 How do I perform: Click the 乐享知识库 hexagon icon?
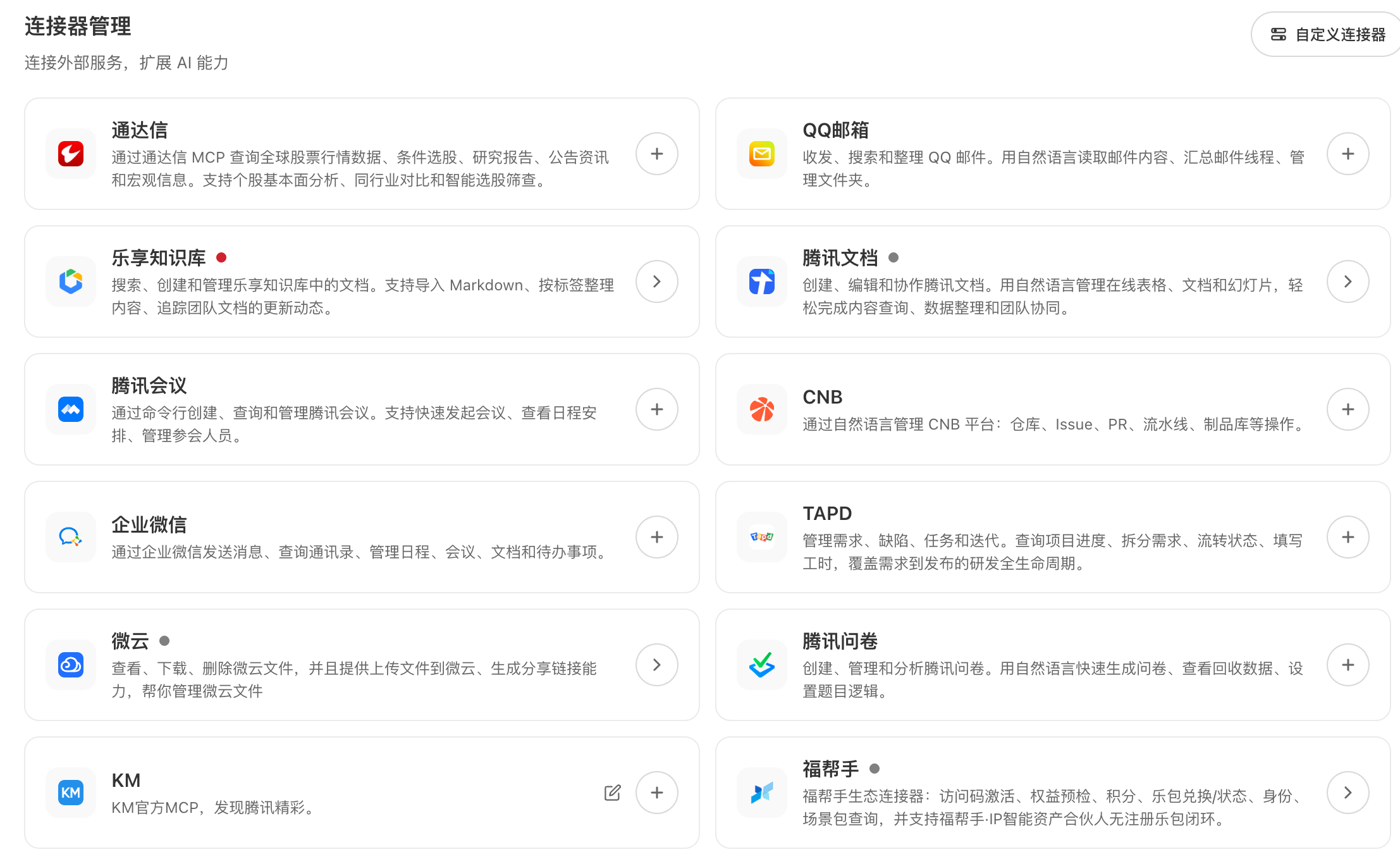coord(71,281)
